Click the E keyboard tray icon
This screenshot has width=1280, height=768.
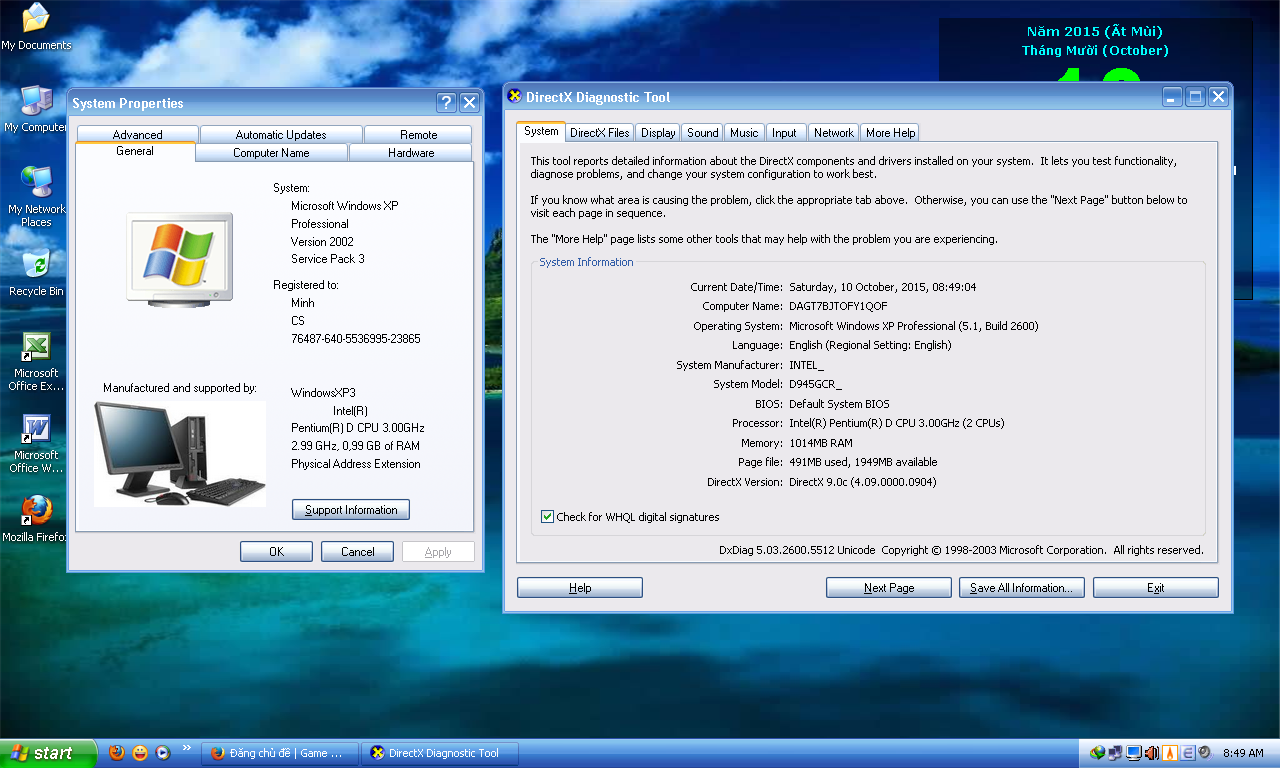tap(1188, 753)
